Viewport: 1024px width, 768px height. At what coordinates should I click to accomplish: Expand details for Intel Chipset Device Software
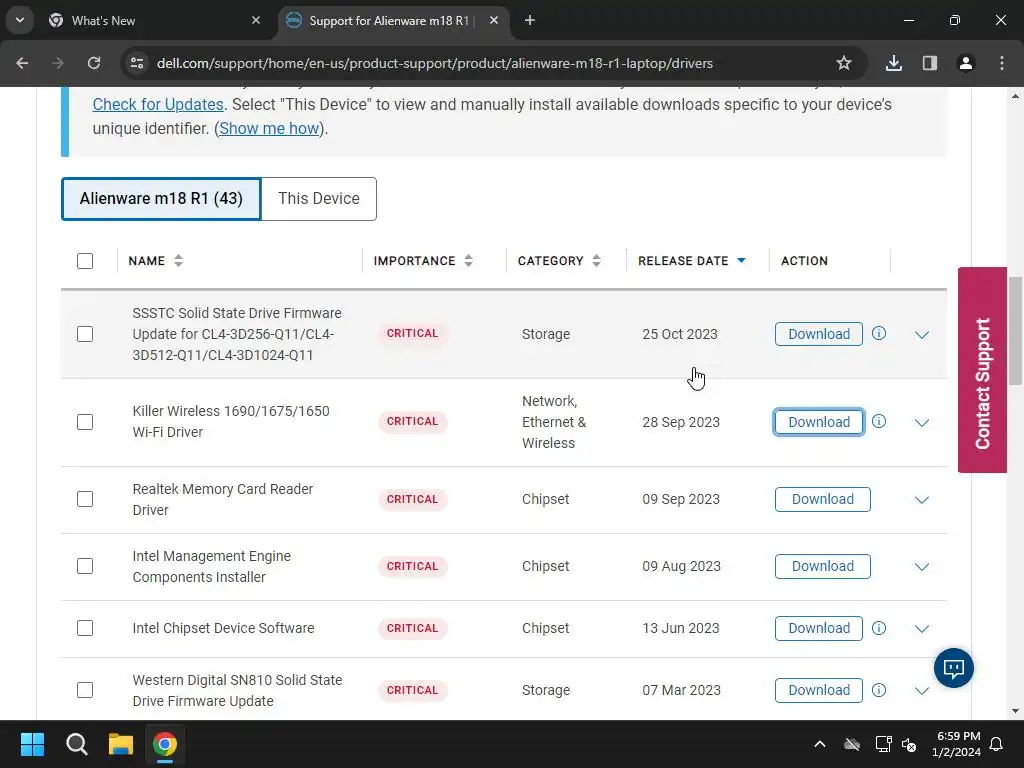921,629
